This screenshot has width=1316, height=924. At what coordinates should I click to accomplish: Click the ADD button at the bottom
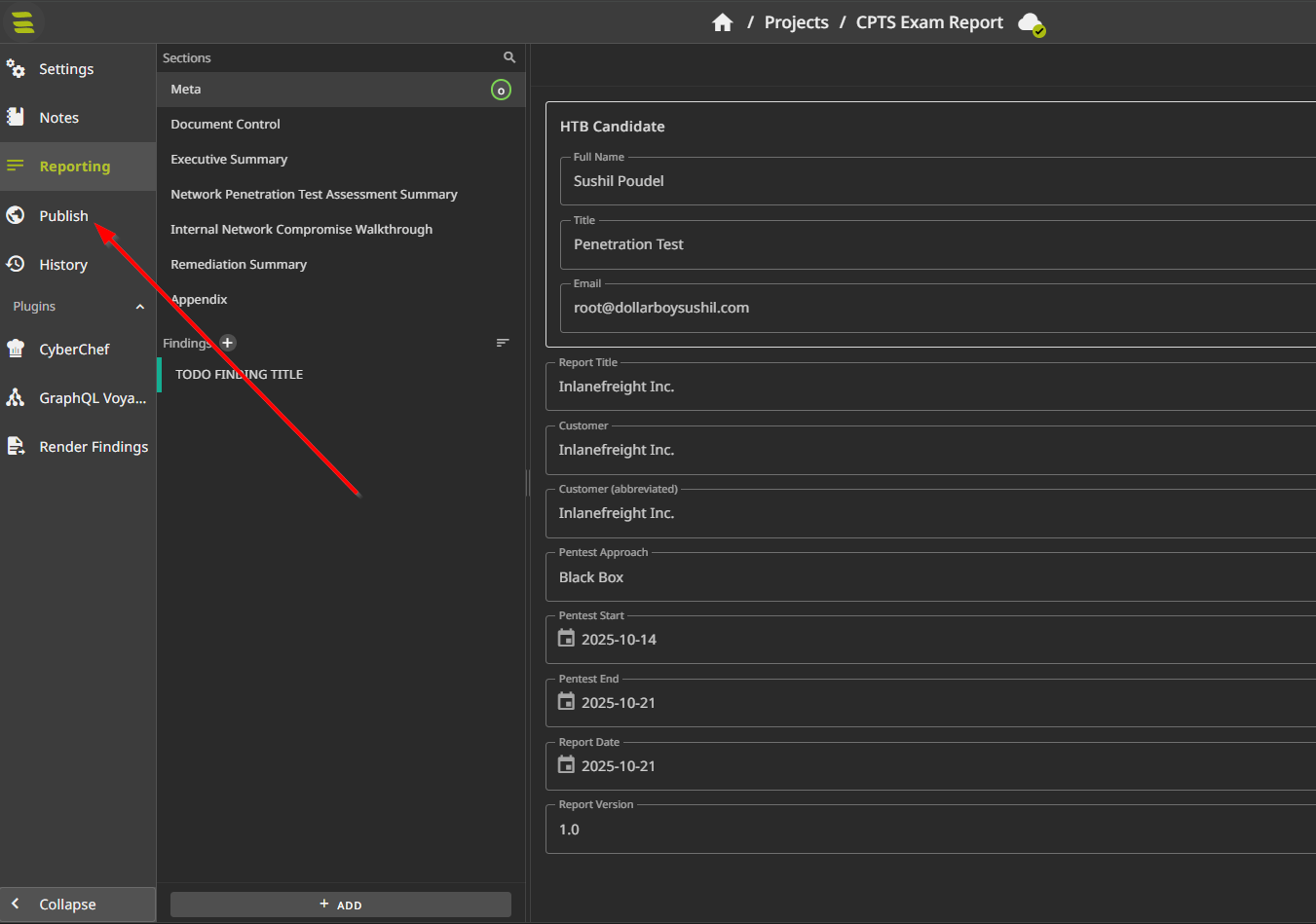[340, 905]
